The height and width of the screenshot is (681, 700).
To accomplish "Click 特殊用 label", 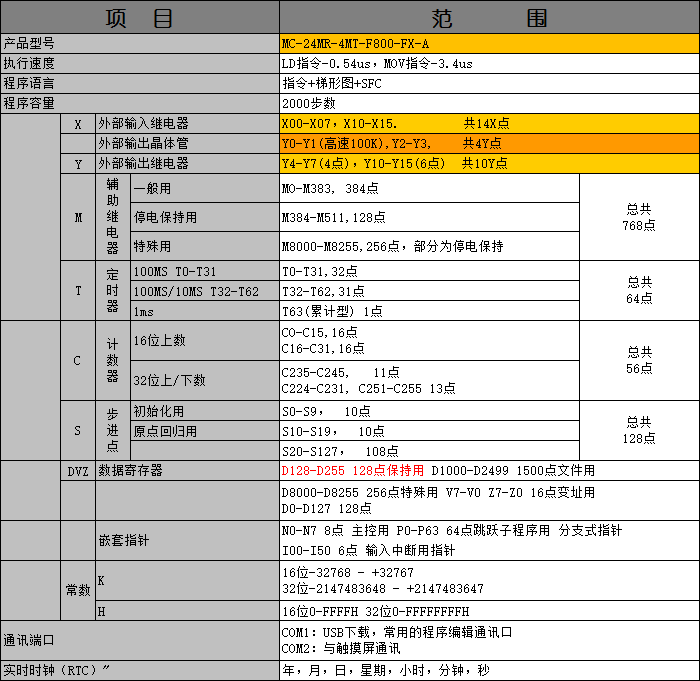I will click(205, 246).
